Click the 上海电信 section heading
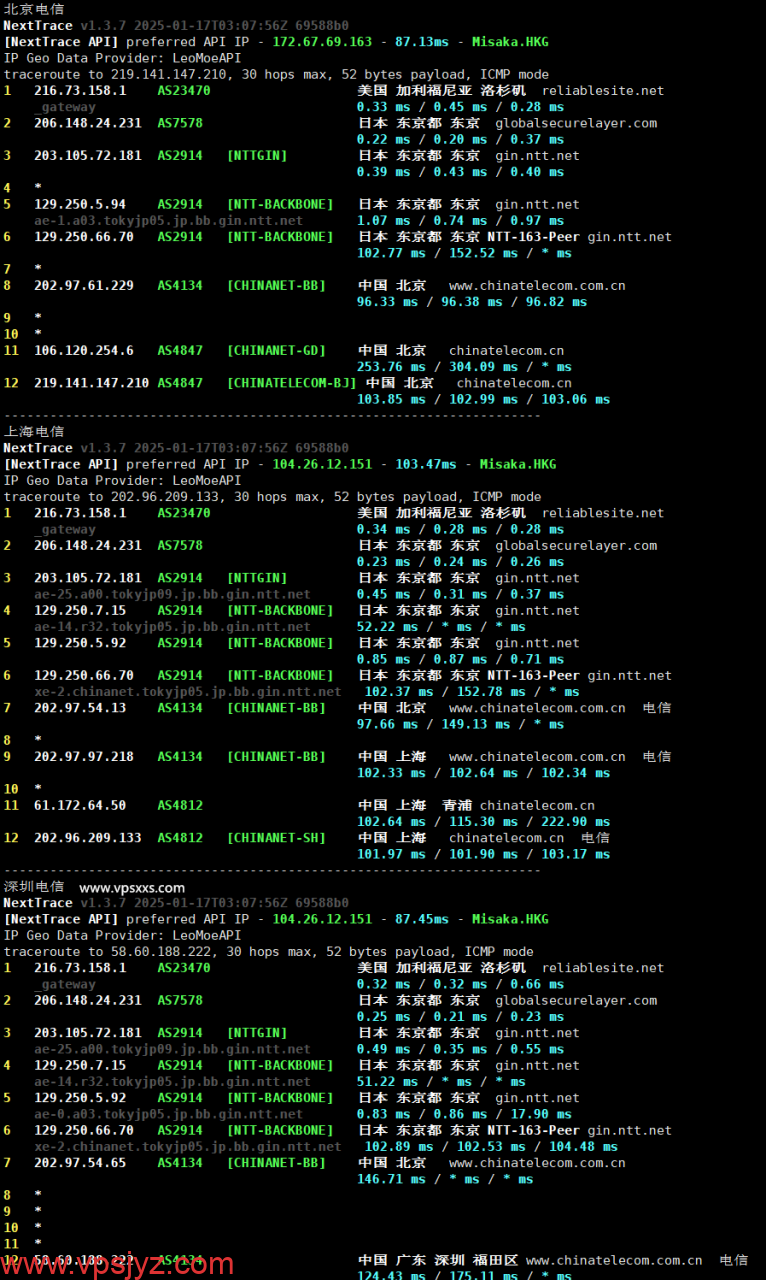 pyautogui.click(x=34, y=431)
